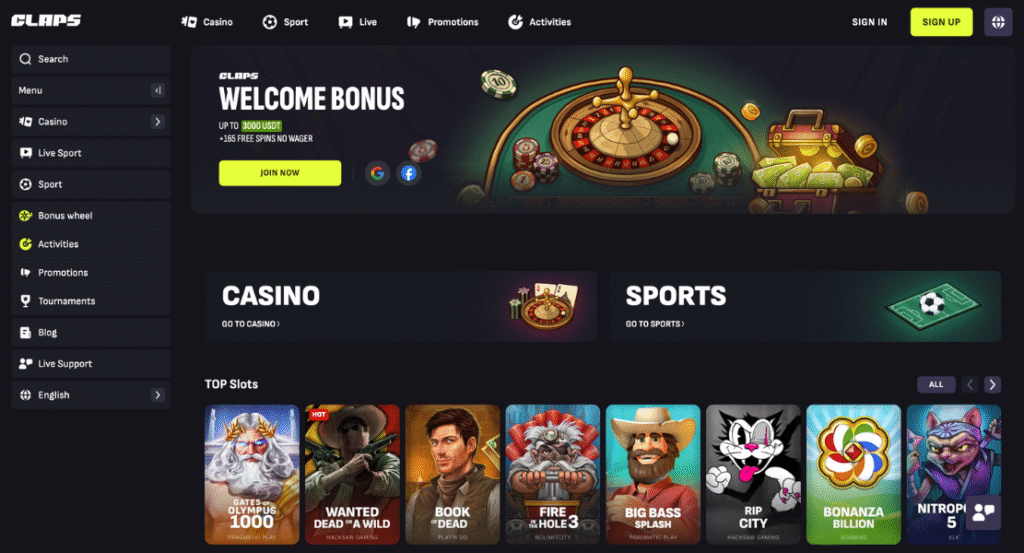Show next TOP Slots with right arrow
1024x553 pixels.
992,385
